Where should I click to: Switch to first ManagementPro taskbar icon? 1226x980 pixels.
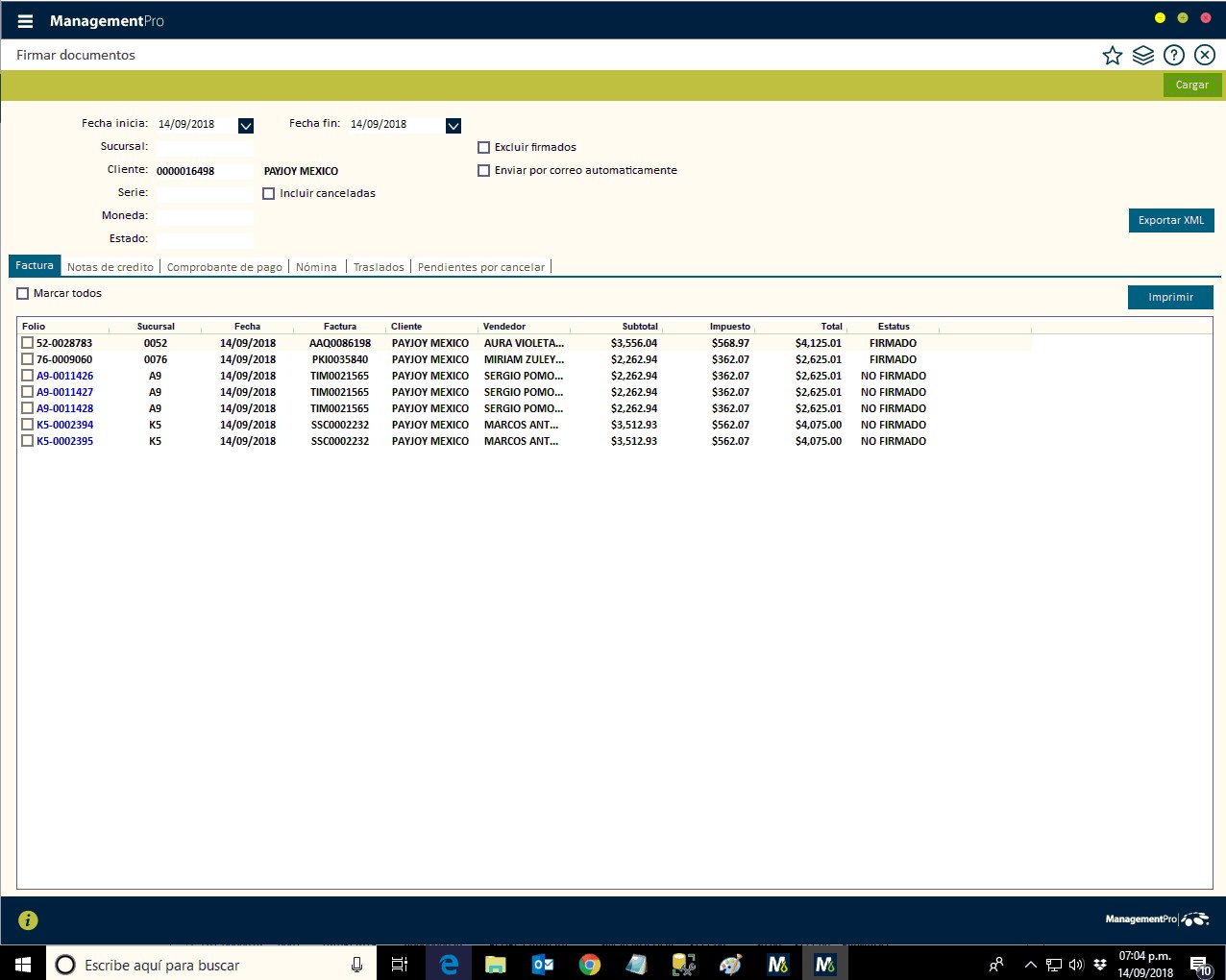[778, 964]
